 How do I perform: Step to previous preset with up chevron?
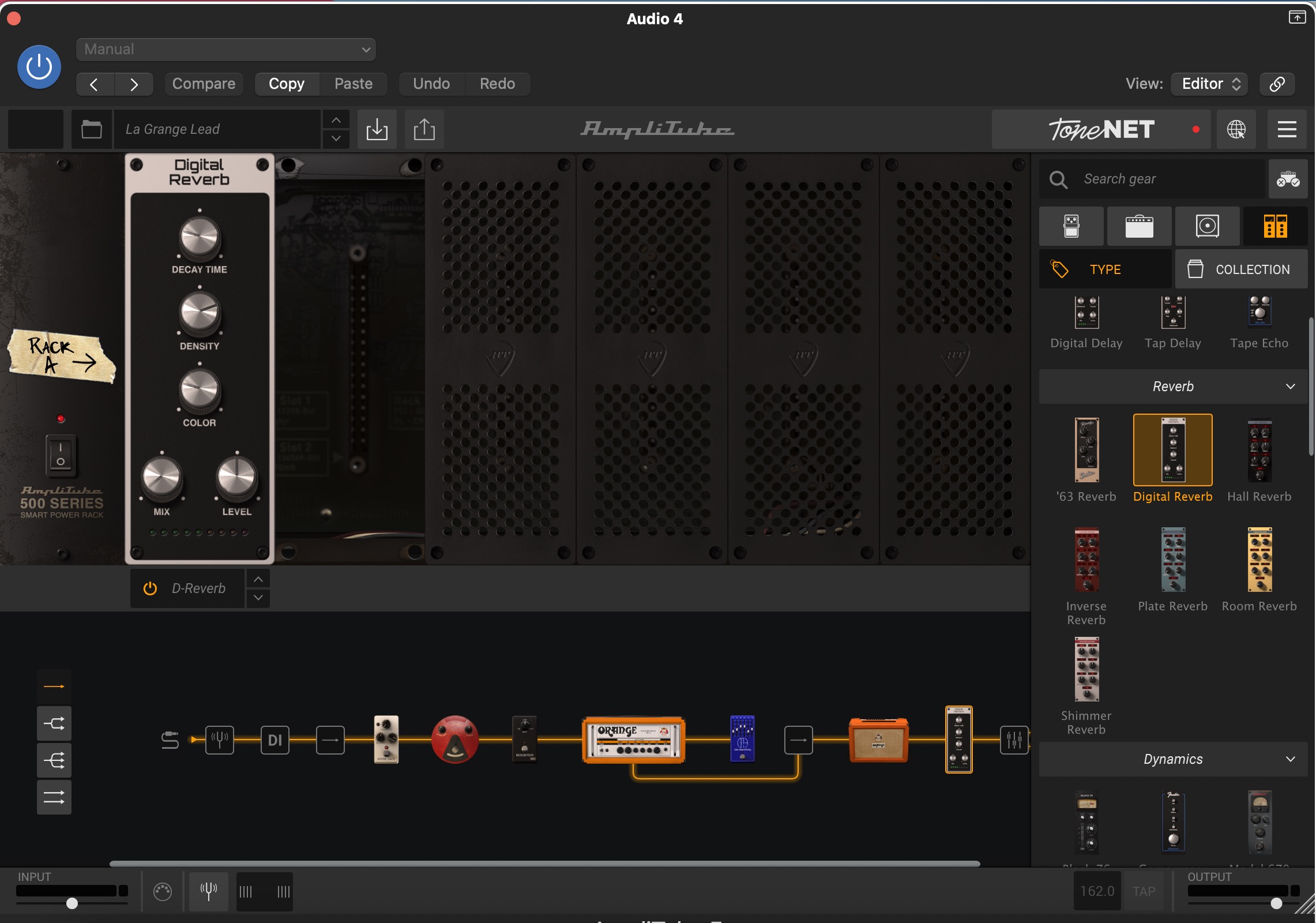point(336,120)
